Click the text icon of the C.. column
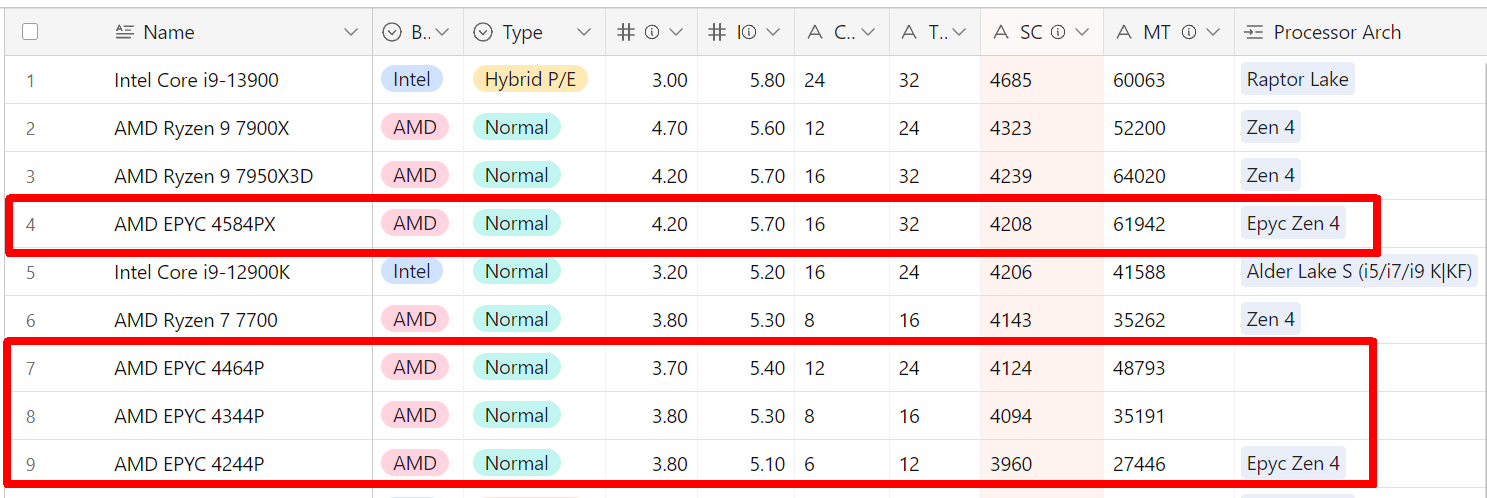The width and height of the screenshot is (1487, 498). click(x=814, y=33)
